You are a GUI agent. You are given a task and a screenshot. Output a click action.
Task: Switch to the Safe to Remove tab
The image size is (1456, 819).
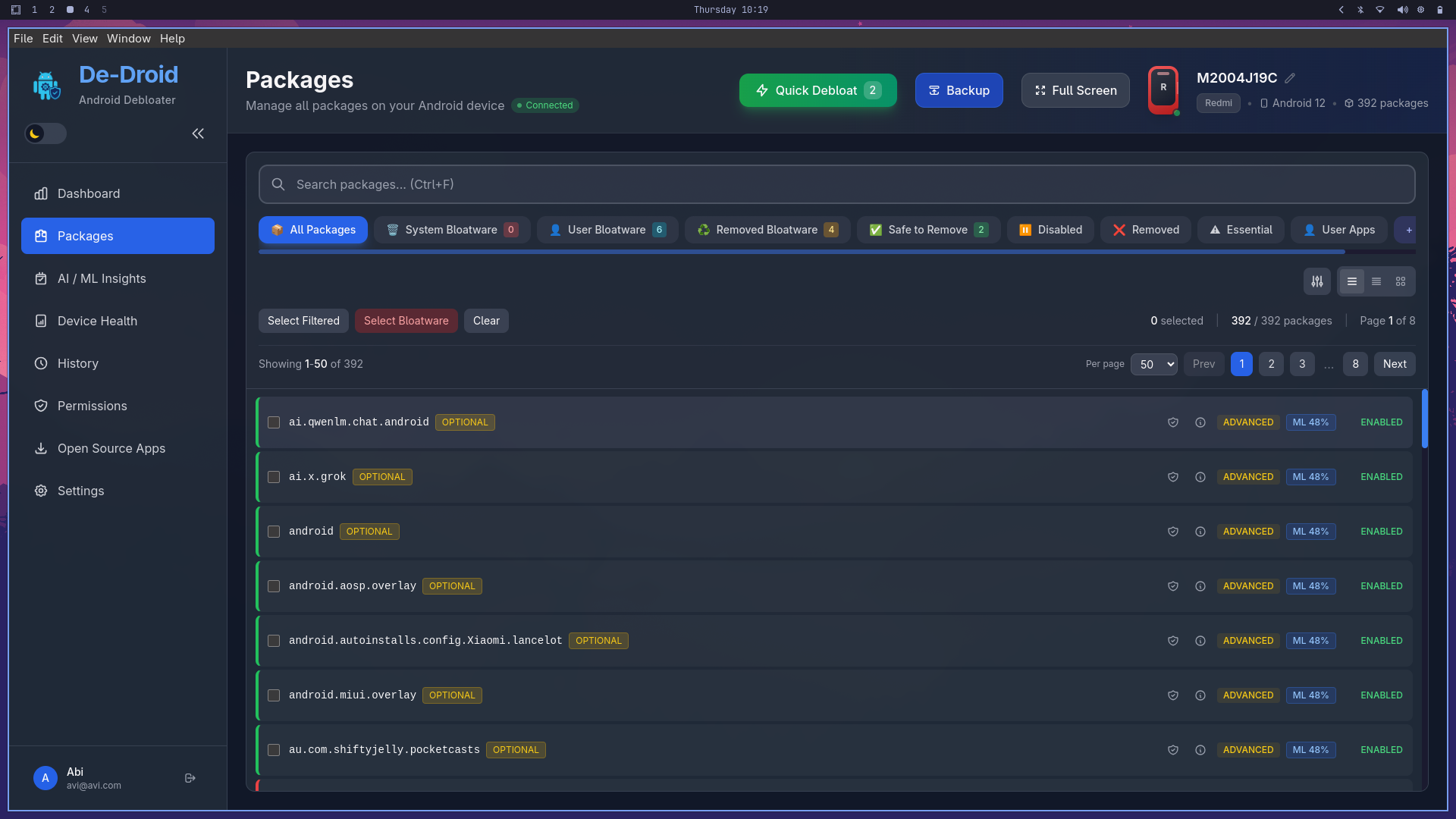[x=928, y=230]
